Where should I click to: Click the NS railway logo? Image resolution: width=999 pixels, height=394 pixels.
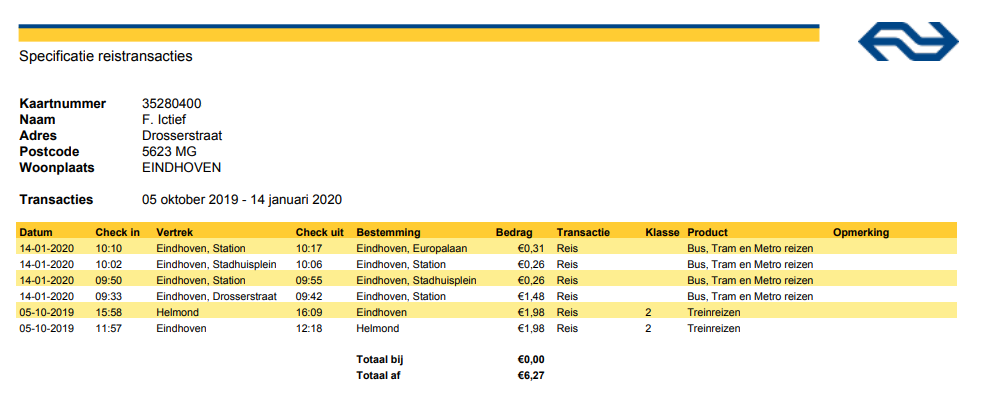908,42
